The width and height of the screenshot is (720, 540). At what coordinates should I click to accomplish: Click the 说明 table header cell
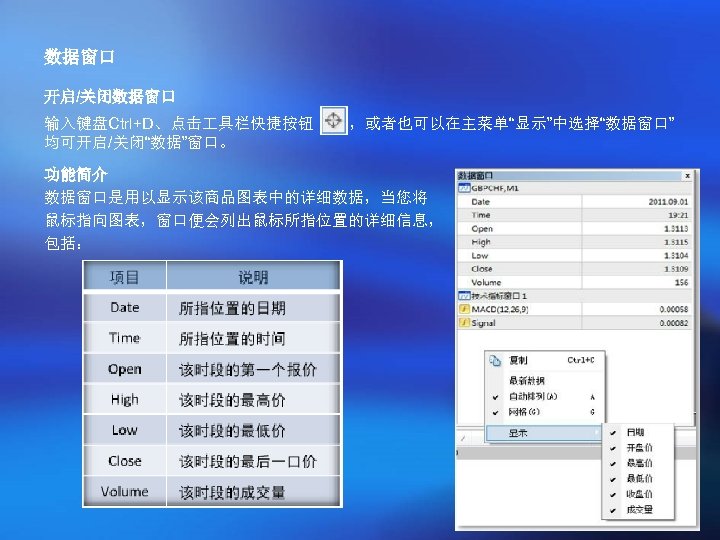click(x=253, y=276)
